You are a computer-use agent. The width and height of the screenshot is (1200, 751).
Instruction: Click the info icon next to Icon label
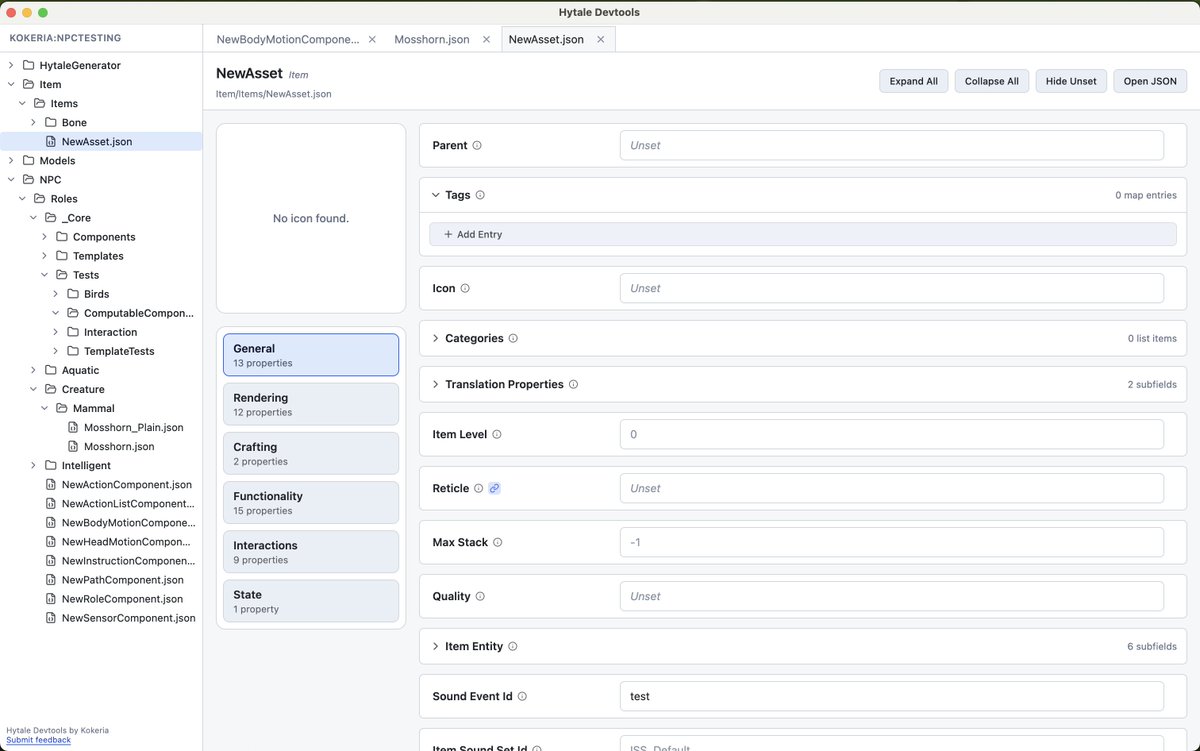465,288
